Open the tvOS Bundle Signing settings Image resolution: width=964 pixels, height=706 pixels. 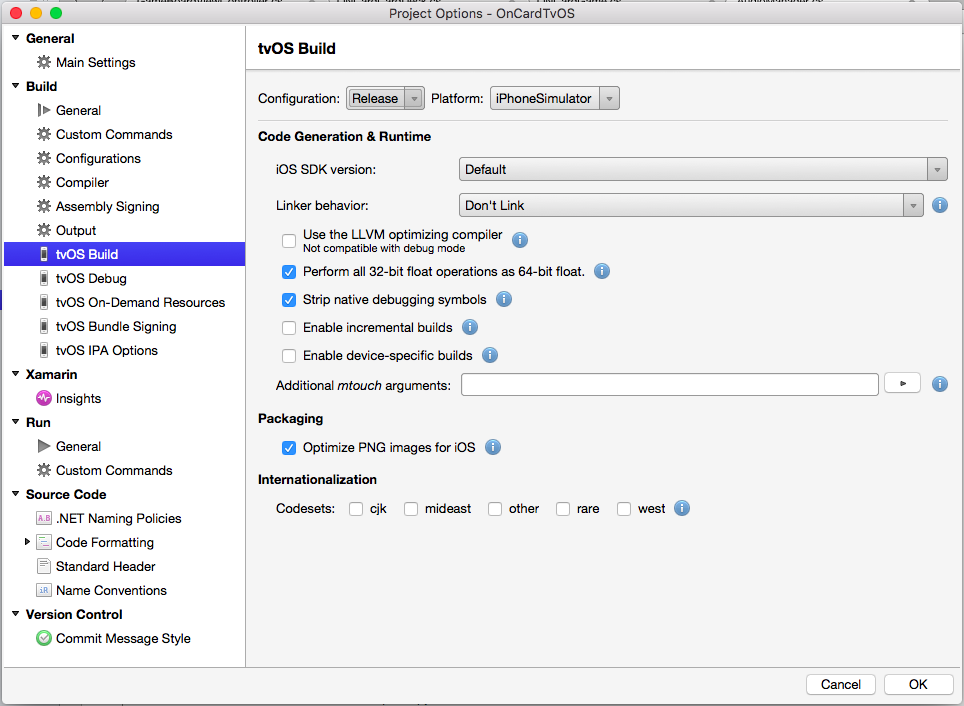point(115,326)
